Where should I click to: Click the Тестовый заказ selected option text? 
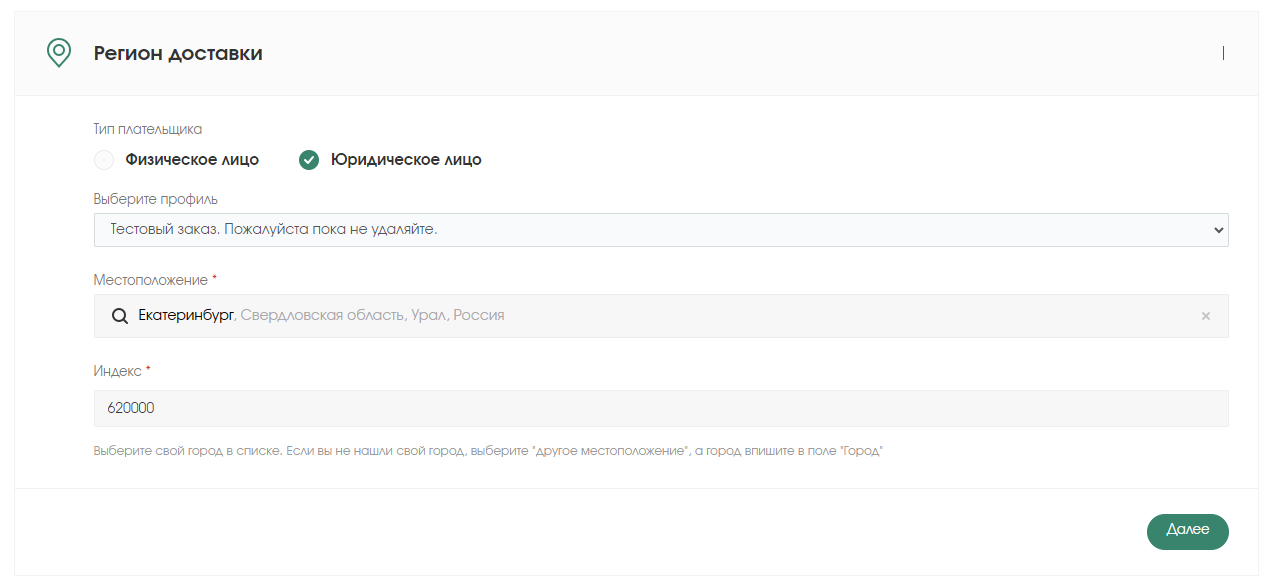pyautogui.click(x=274, y=230)
